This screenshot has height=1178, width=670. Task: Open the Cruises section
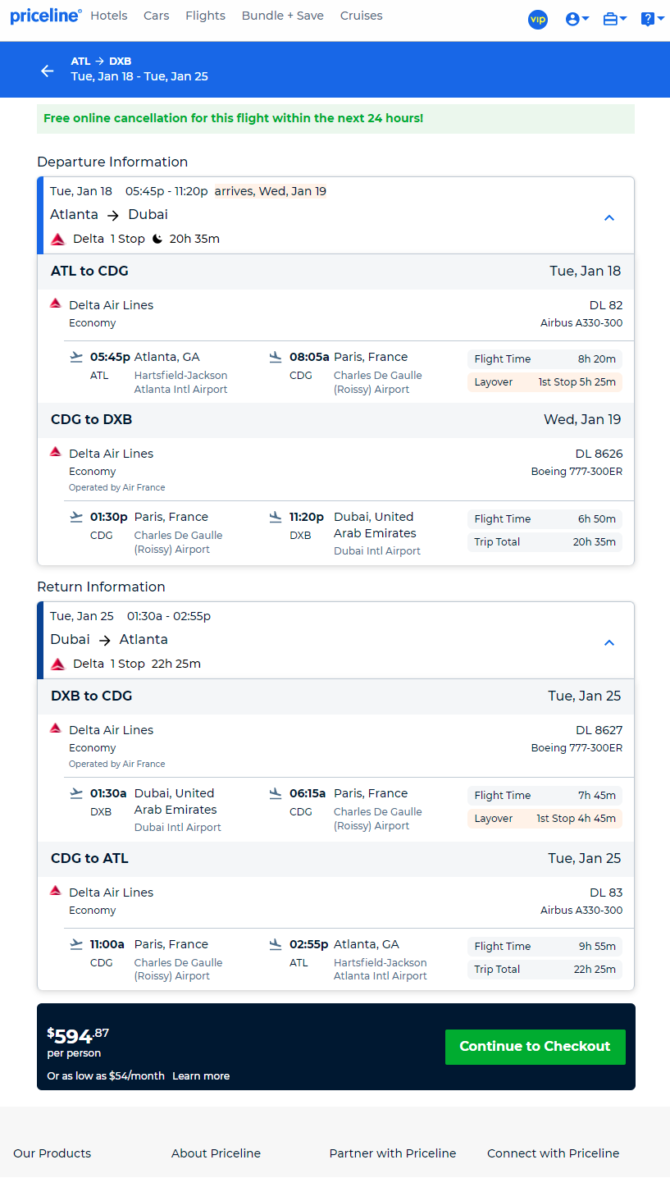point(361,16)
